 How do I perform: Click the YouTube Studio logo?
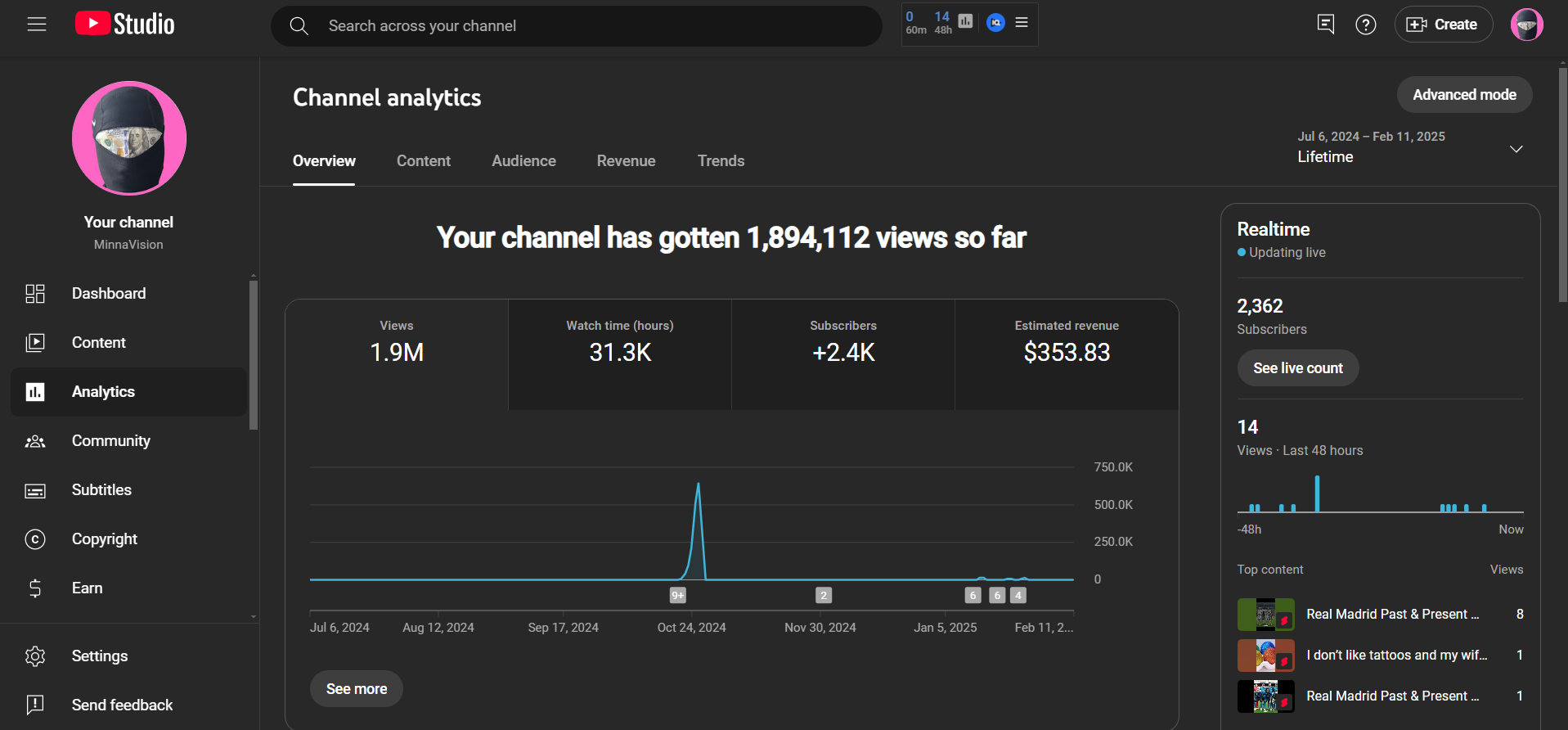(125, 25)
